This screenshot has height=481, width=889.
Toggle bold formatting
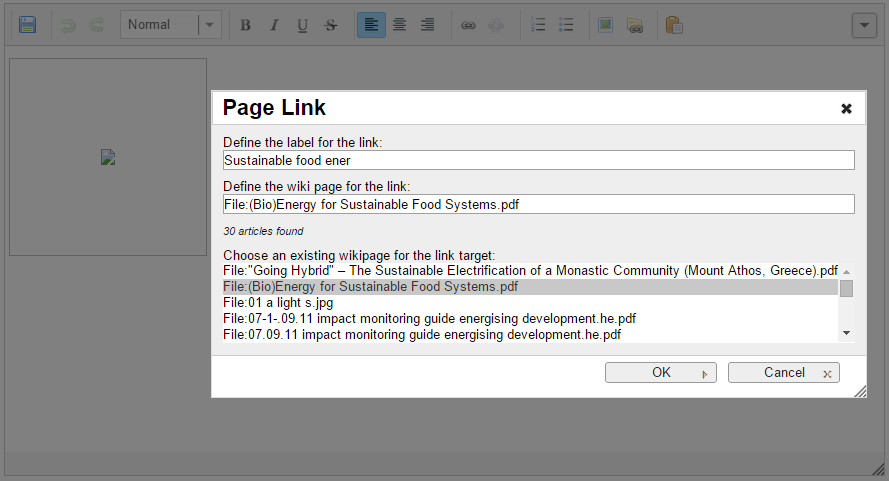(245, 25)
